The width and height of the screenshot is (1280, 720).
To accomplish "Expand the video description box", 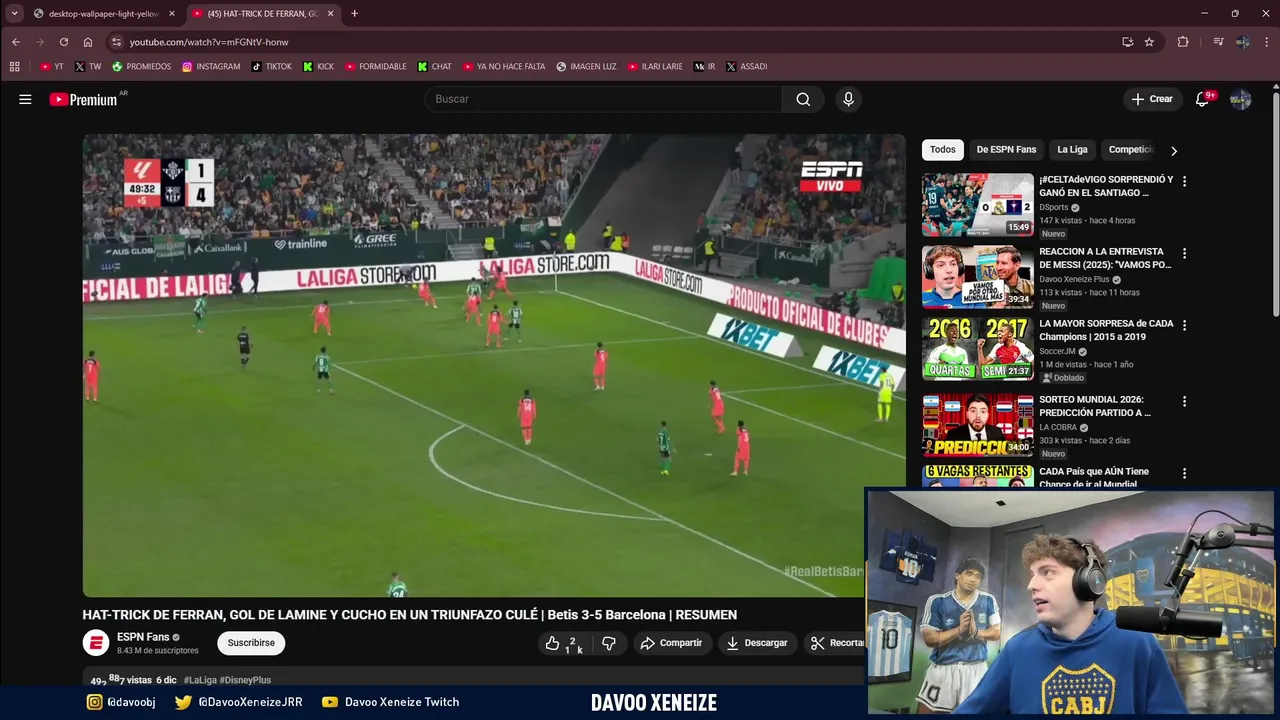I will [x=473, y=679].
